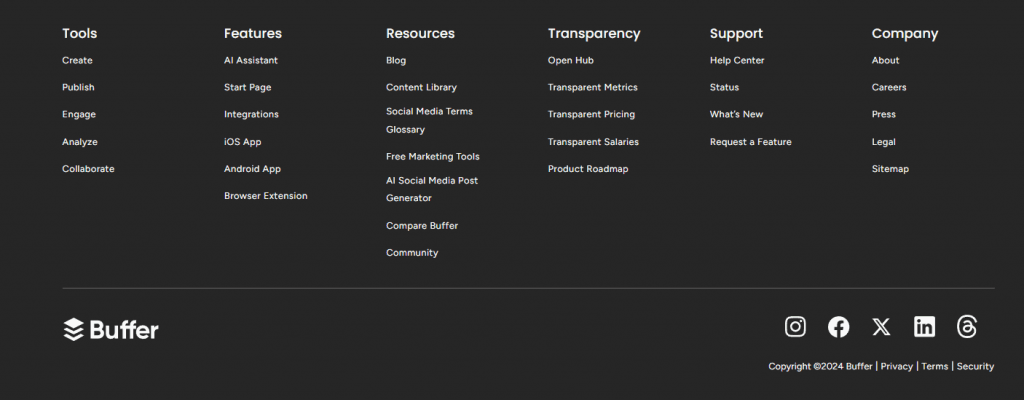Open Social Media Terms Glossary
Viewport: 1024px width, 400px height.
pos(429,120)
